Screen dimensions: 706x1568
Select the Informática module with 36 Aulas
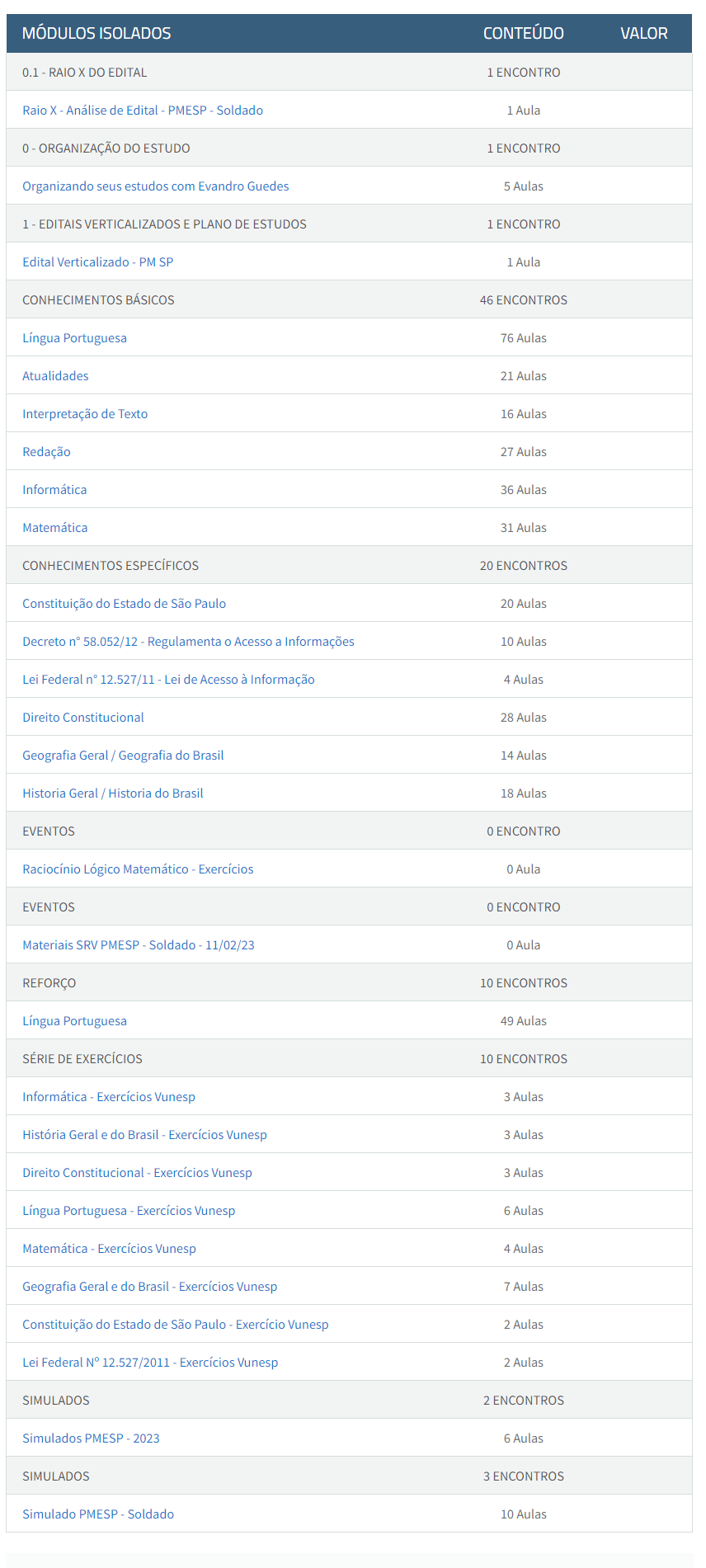coord(54,490)
